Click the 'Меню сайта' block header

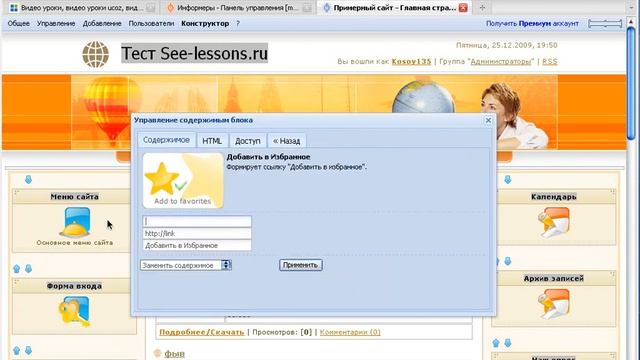(74, 197)
